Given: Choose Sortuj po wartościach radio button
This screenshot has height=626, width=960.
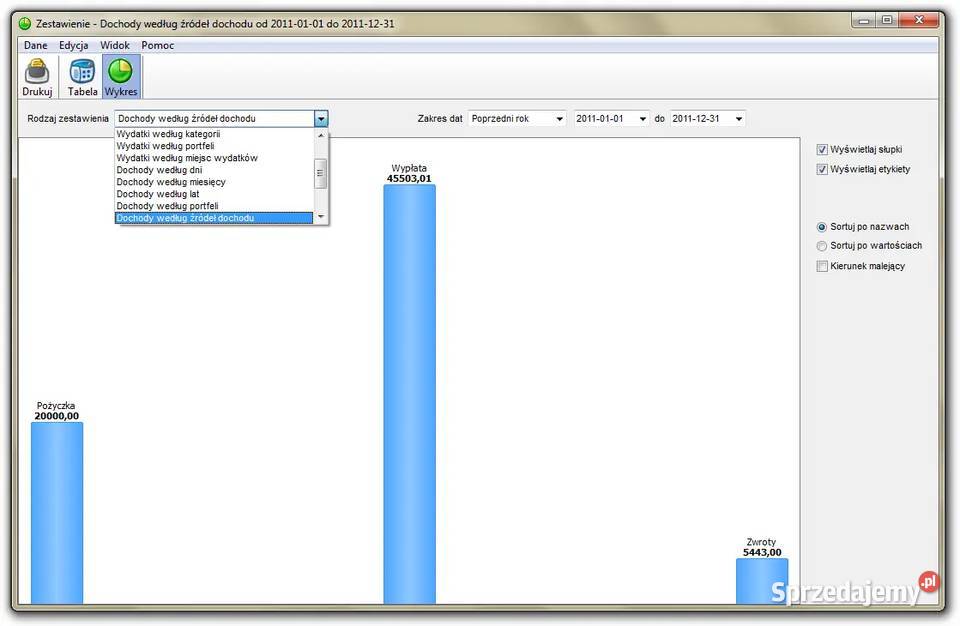Looking at the screenshot, I should coord(822,246).
